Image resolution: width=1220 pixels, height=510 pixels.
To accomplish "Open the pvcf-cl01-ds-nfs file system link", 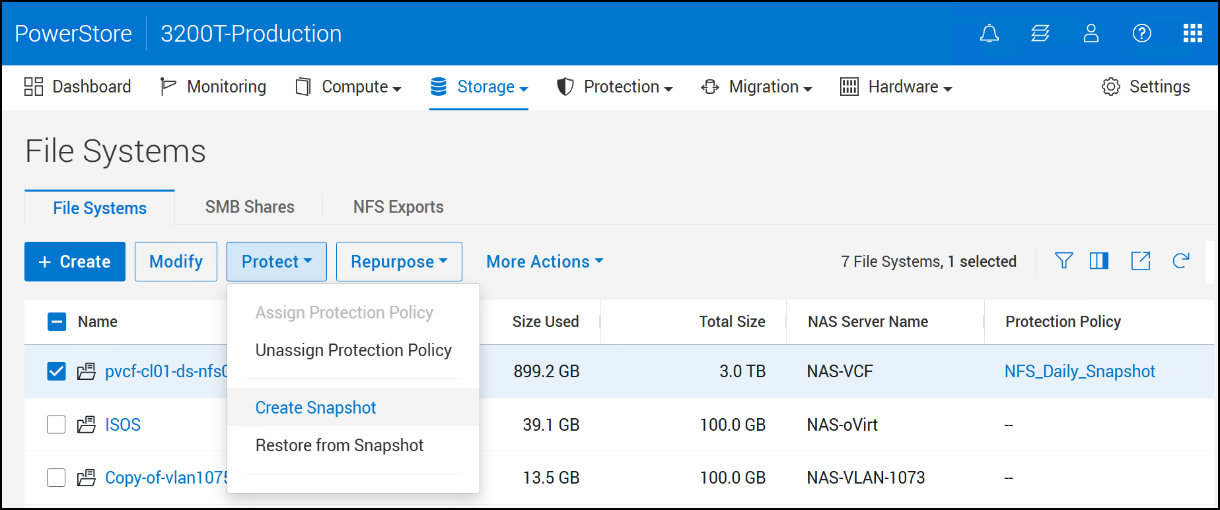I will [x=166, y=372].
